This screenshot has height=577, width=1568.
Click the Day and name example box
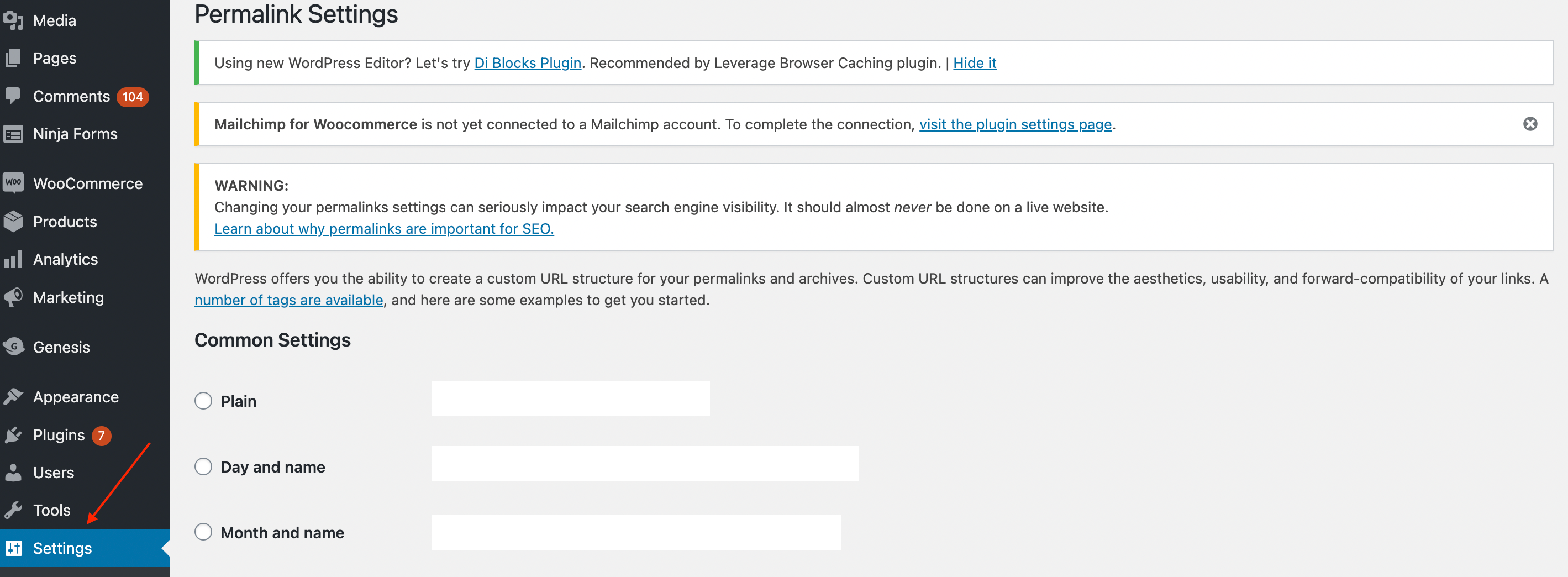(645, 464)
